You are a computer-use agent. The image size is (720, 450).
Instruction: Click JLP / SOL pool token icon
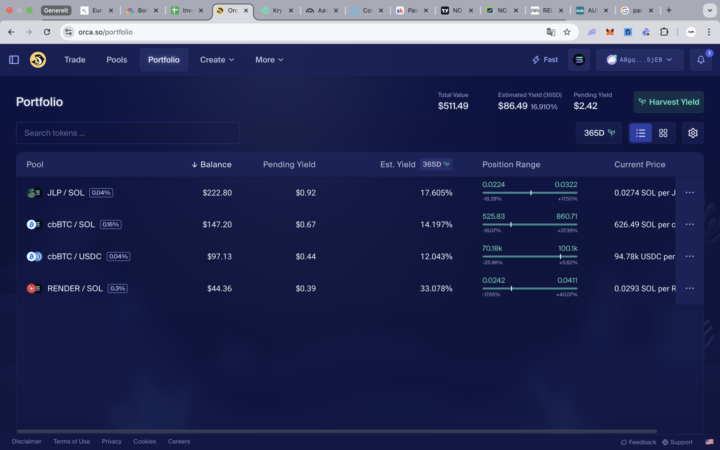click(34, 193)
